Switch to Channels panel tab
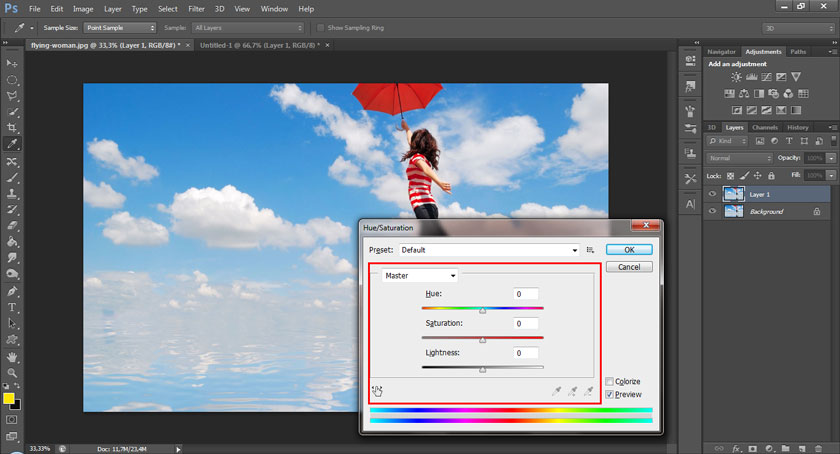Screen dimensions: 840x454 [x=764, y=128]
